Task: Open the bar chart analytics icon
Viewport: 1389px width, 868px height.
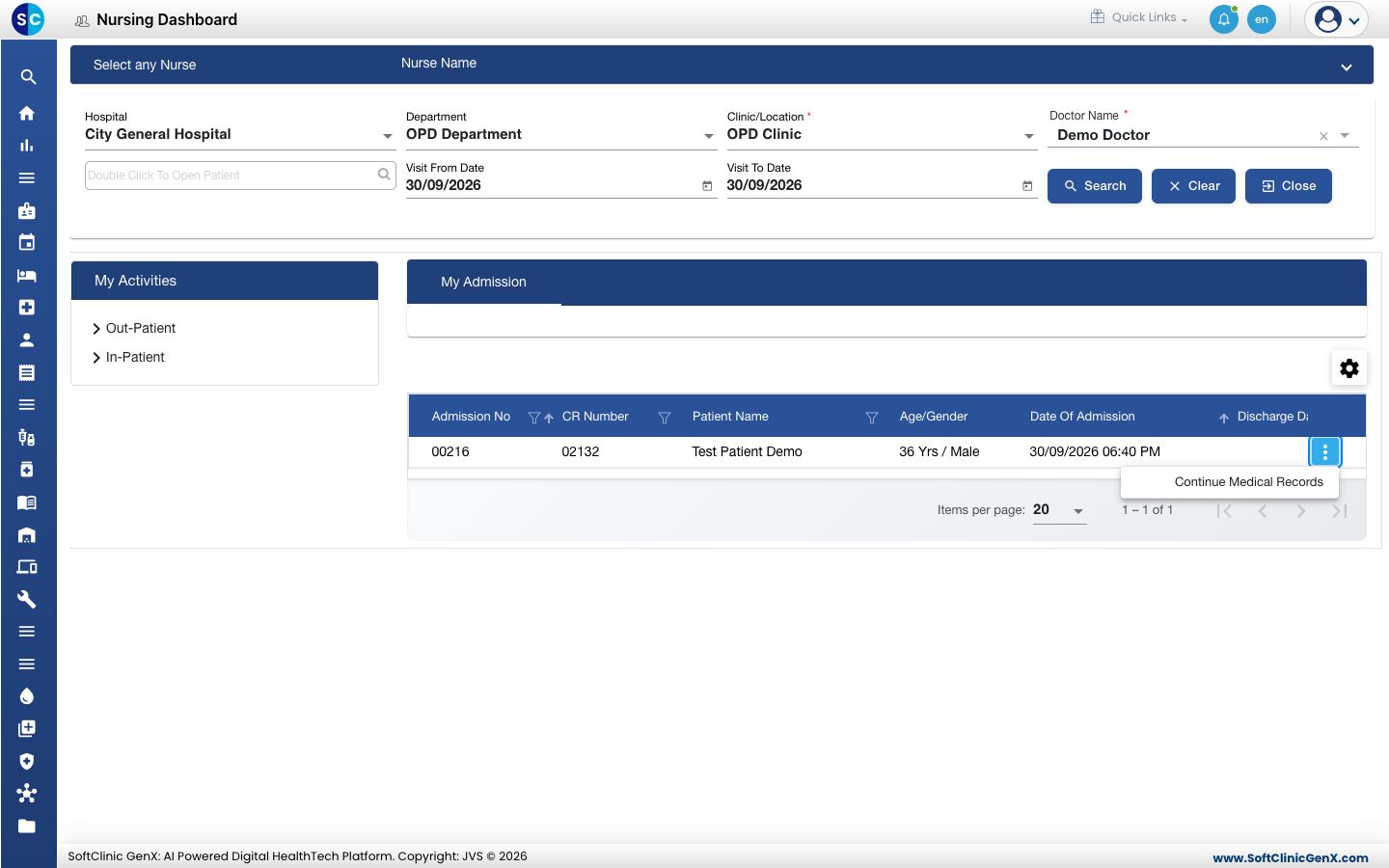Action: [x=27, y=146]
